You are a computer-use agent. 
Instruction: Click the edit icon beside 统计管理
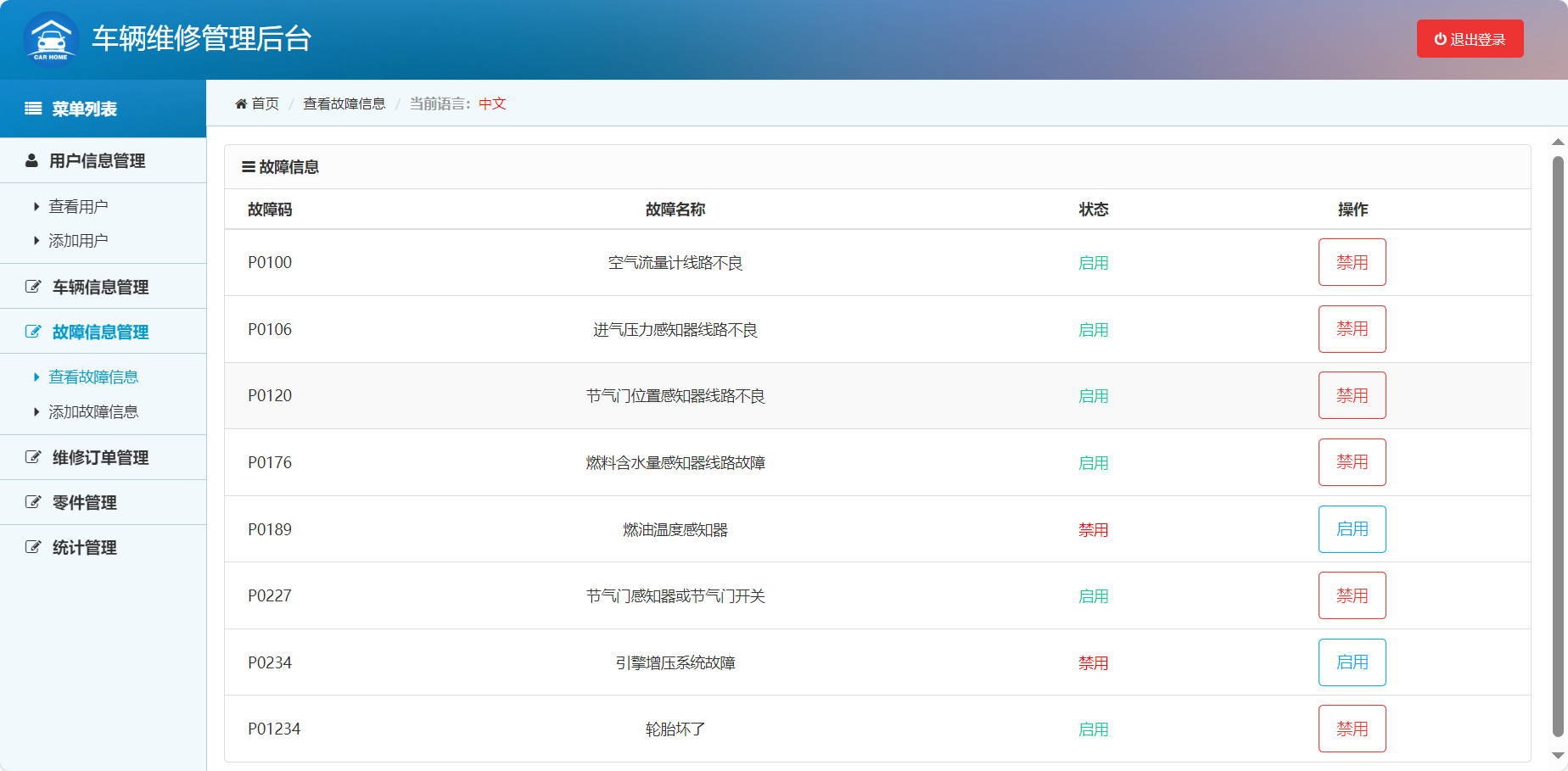tap(33, 547)
